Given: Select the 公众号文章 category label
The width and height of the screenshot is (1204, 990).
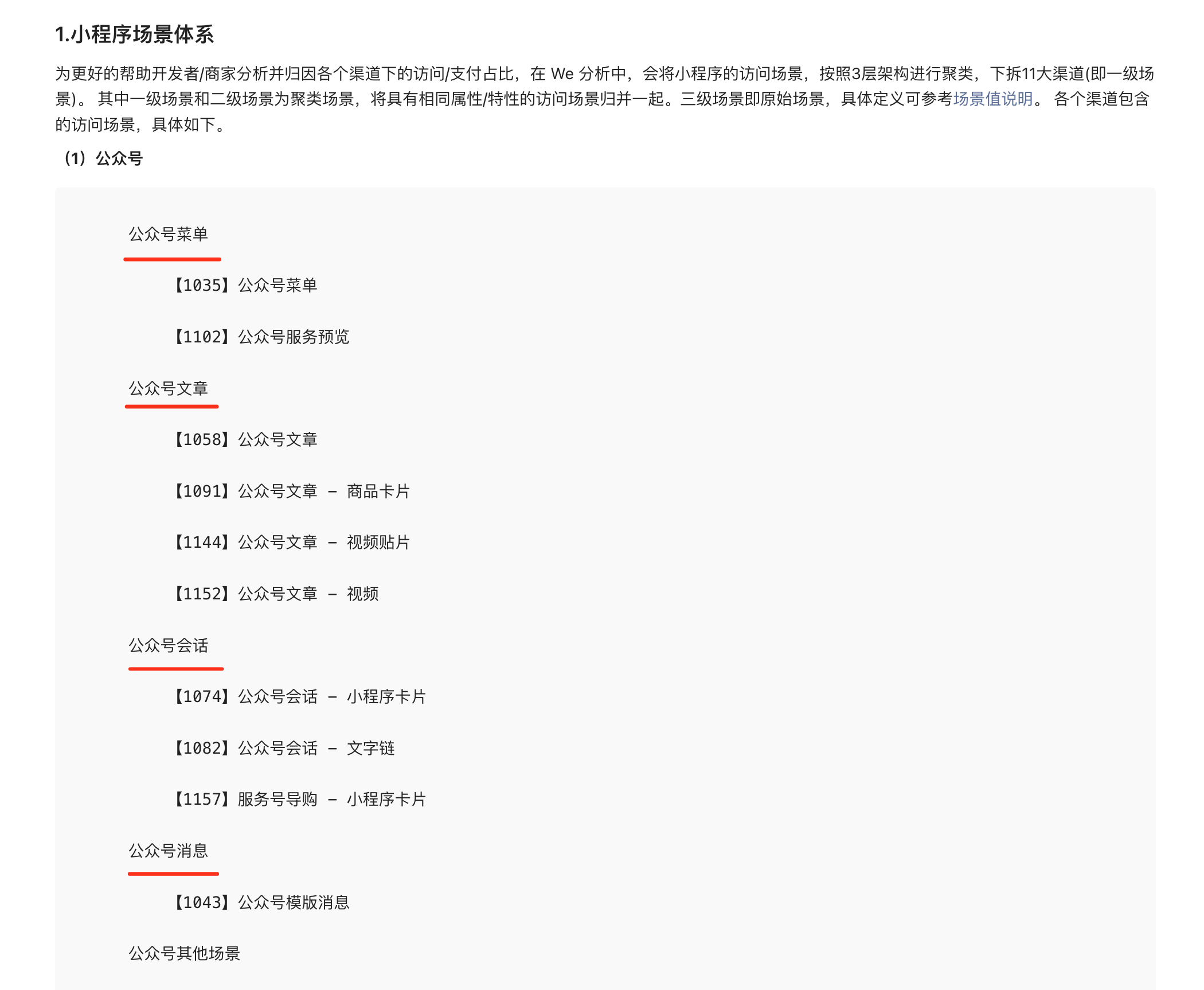Looking at the screenshot, I should (168, 388).
